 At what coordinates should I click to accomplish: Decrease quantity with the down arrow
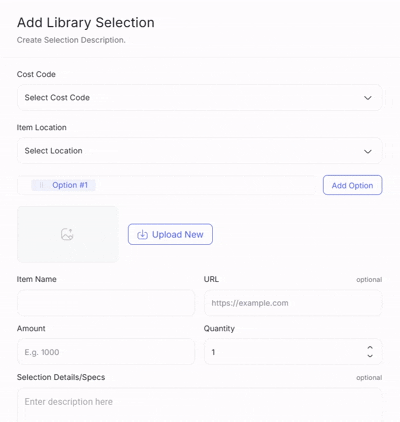coord(370,356)
